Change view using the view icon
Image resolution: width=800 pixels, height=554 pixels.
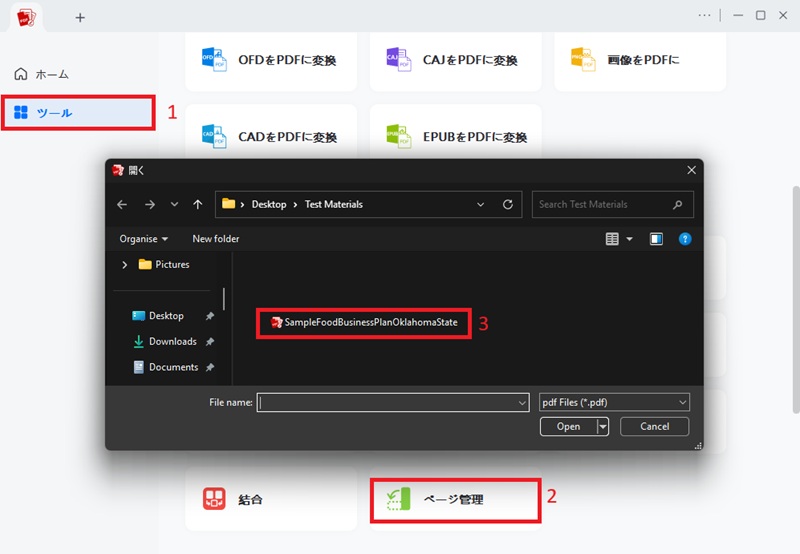click(x=612, y=239)
